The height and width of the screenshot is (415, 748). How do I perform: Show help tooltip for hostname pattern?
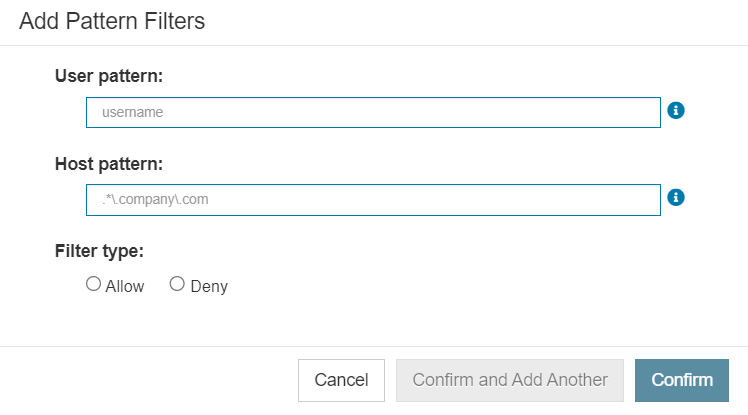point(675,197)
